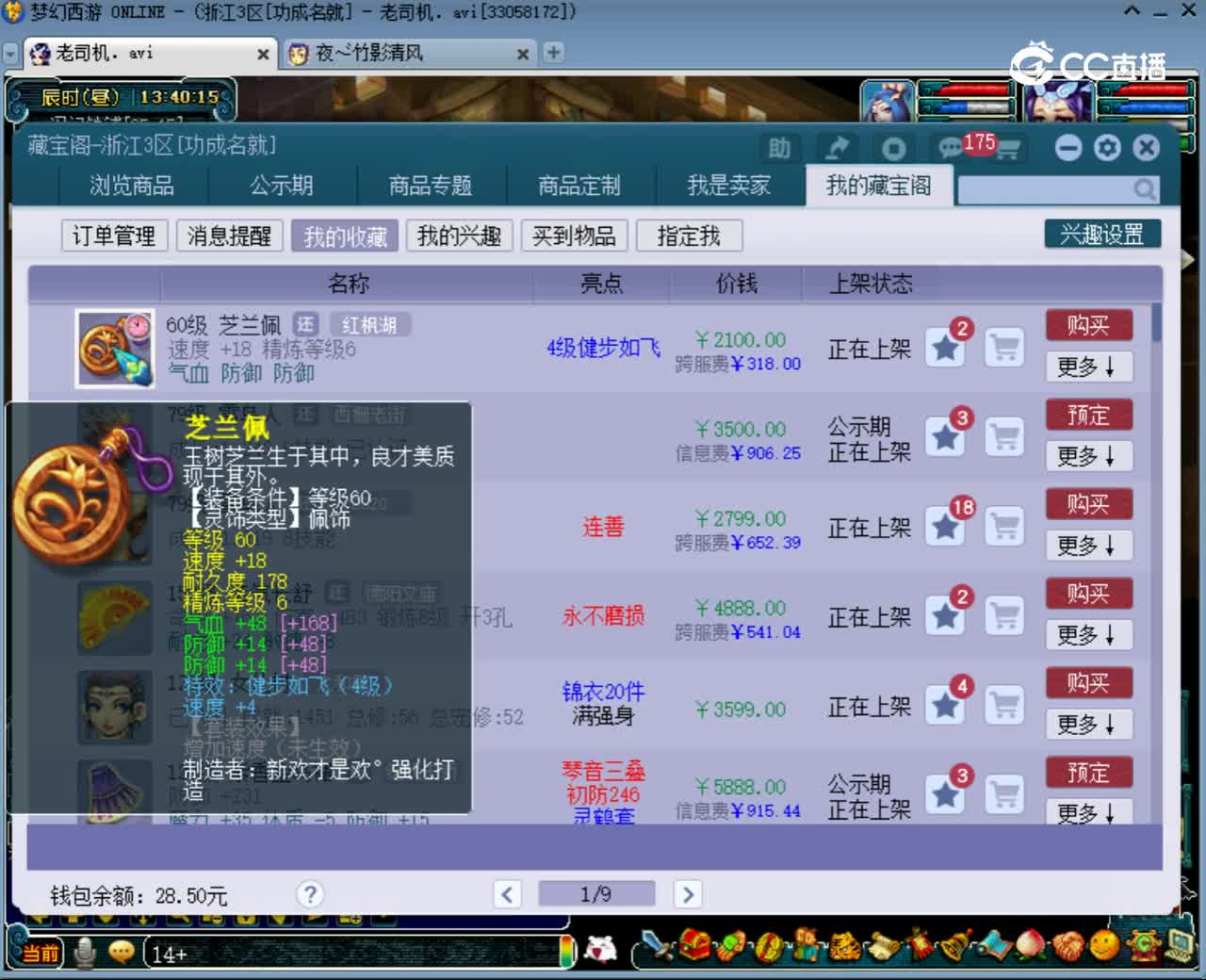Image resolution: width=1206 pixels, height=980 pixels.
Task: Expand 更多 for the ￥5888.00 item
Action: tap(1088, 812)
